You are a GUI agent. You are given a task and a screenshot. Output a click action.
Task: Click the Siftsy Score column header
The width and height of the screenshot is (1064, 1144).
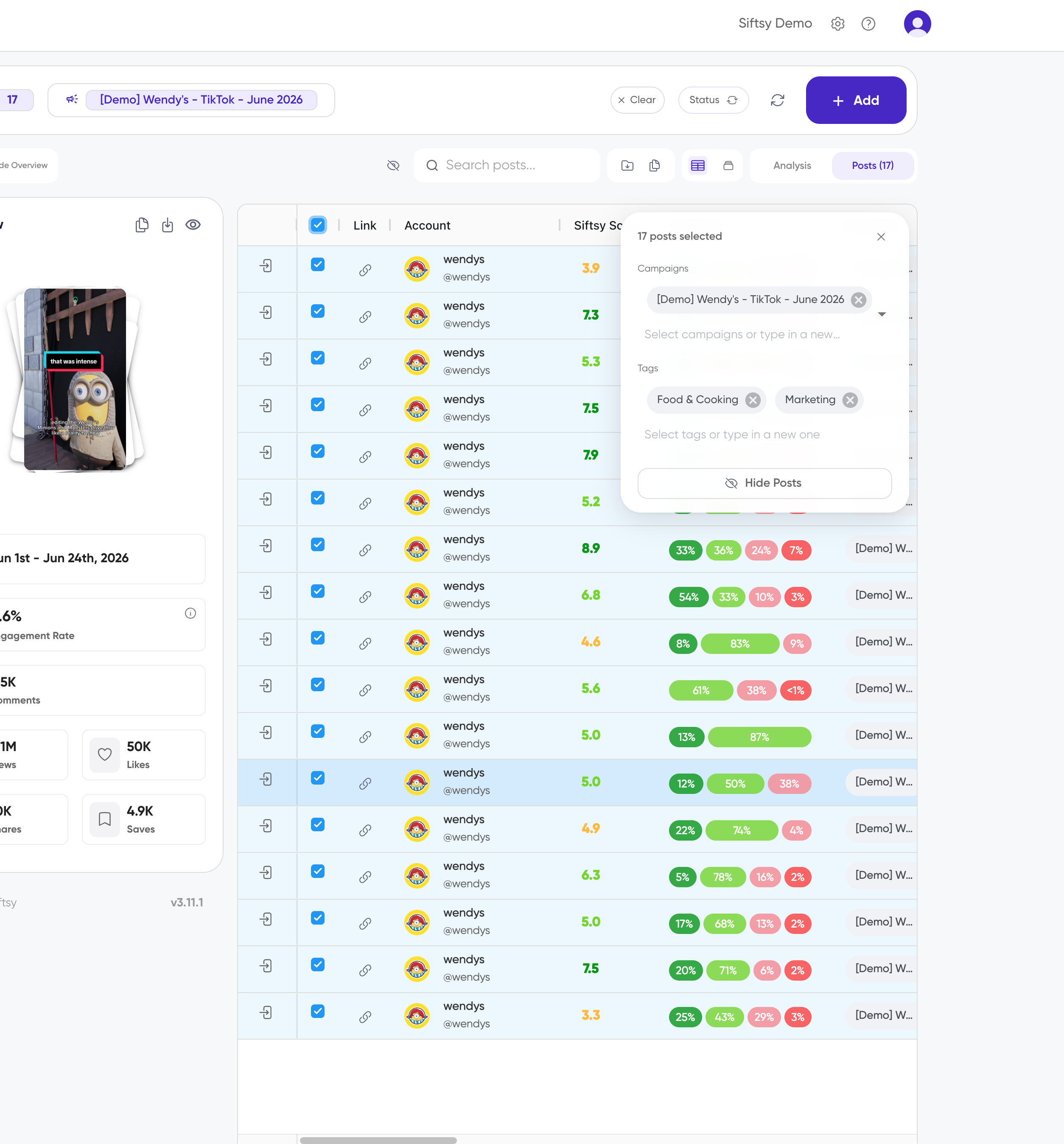coord(599,226)
